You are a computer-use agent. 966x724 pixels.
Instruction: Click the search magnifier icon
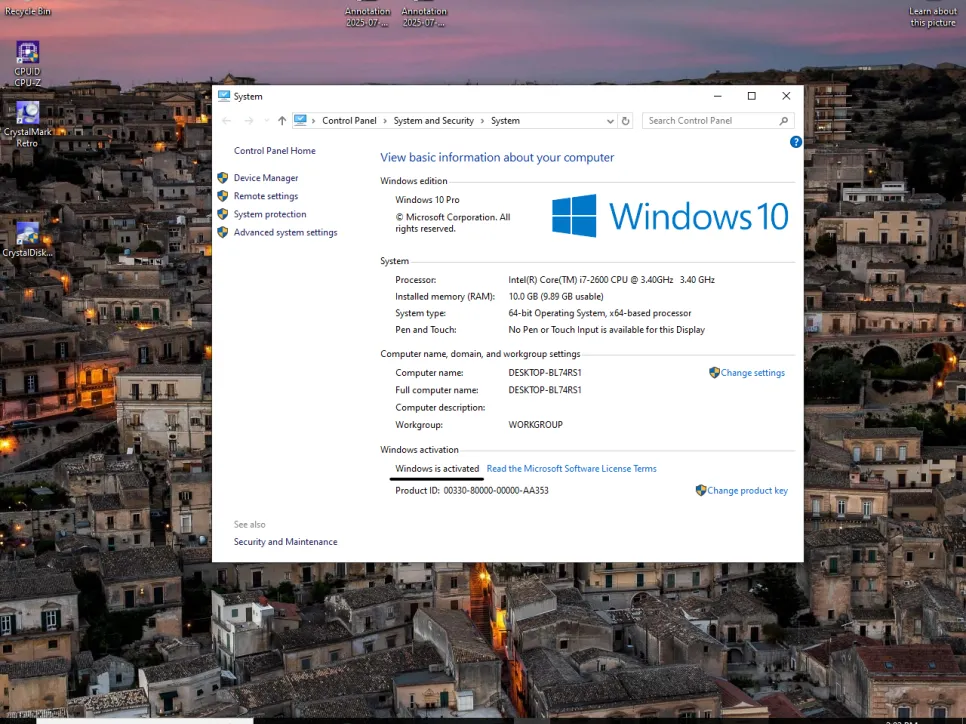(784, 121)
